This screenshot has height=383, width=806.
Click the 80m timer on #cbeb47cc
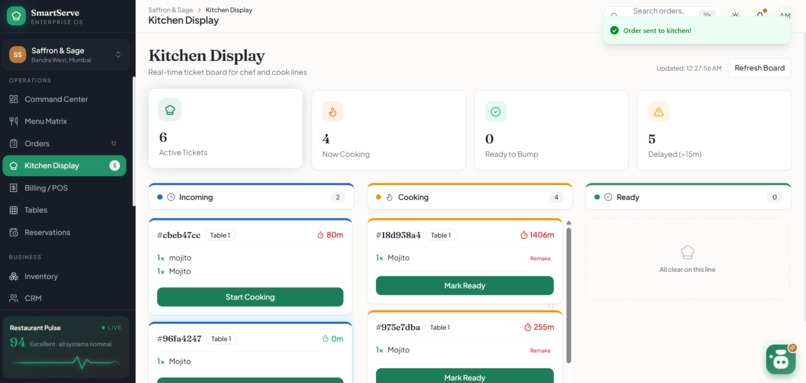tap(330, 235)
